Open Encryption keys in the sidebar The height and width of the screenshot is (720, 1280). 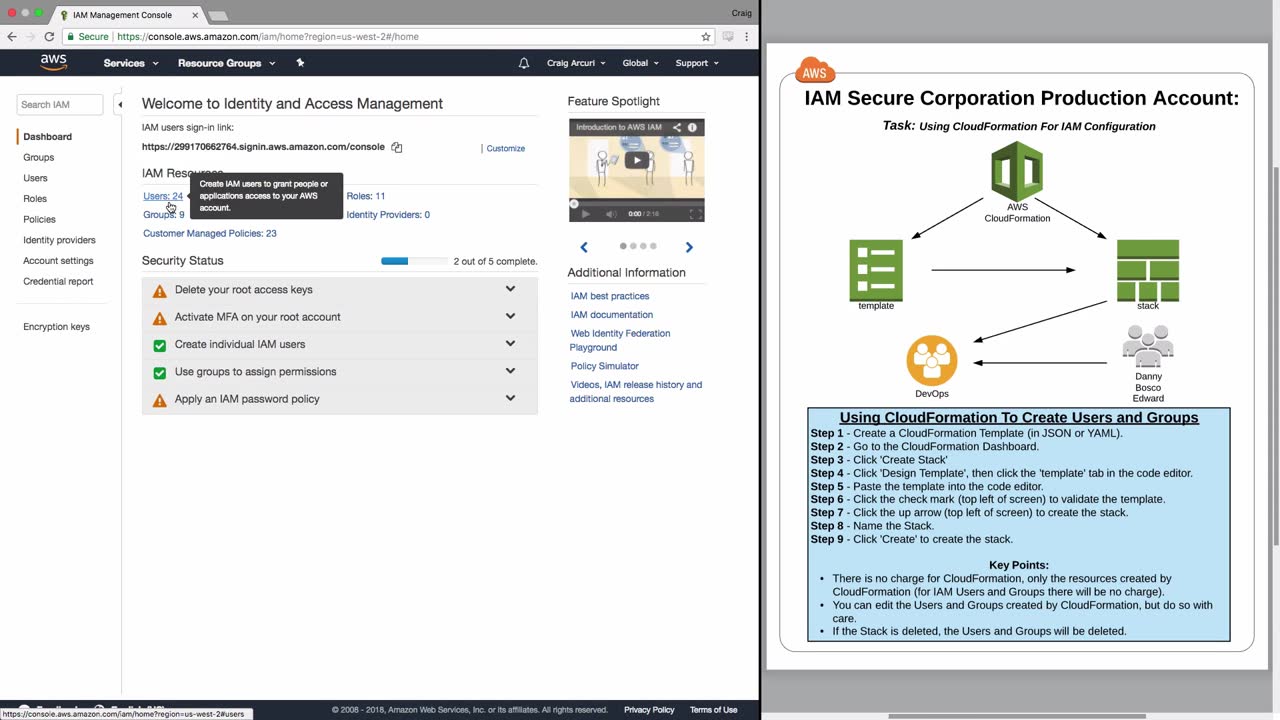point(57,327)
